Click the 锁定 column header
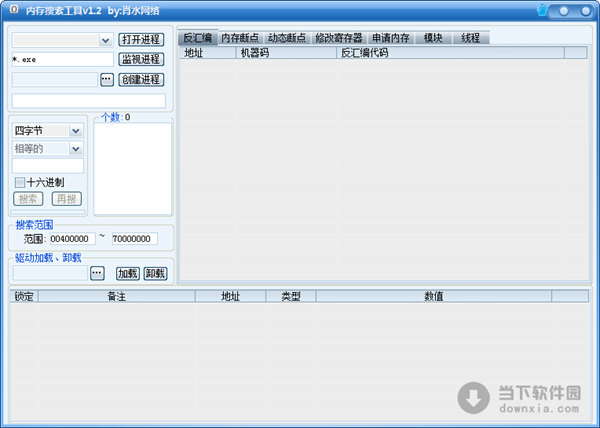Screen dimensions: 600x428 pos(24,296)
